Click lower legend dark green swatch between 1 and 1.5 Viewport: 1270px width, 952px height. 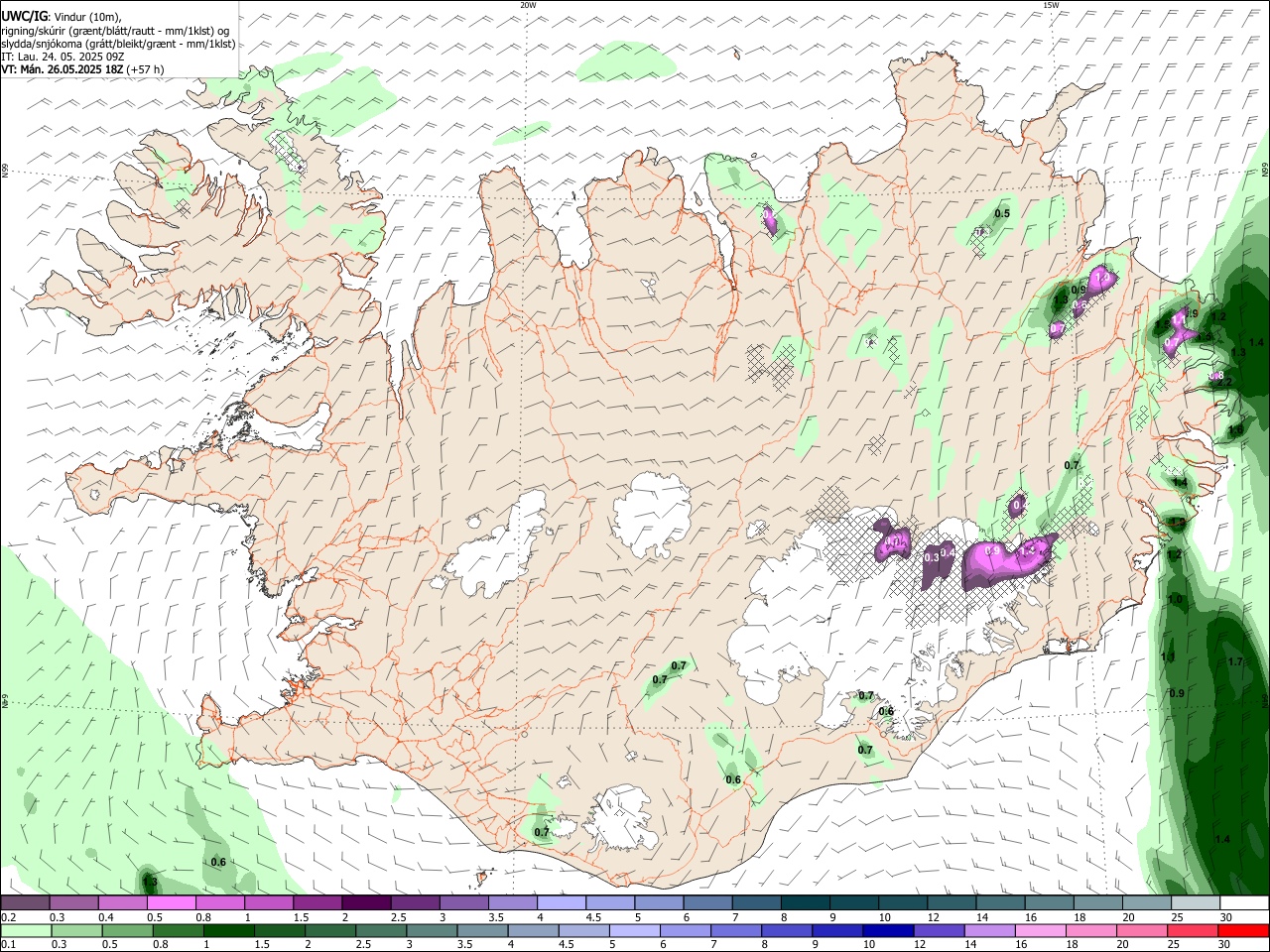click(x=227, y=931)
